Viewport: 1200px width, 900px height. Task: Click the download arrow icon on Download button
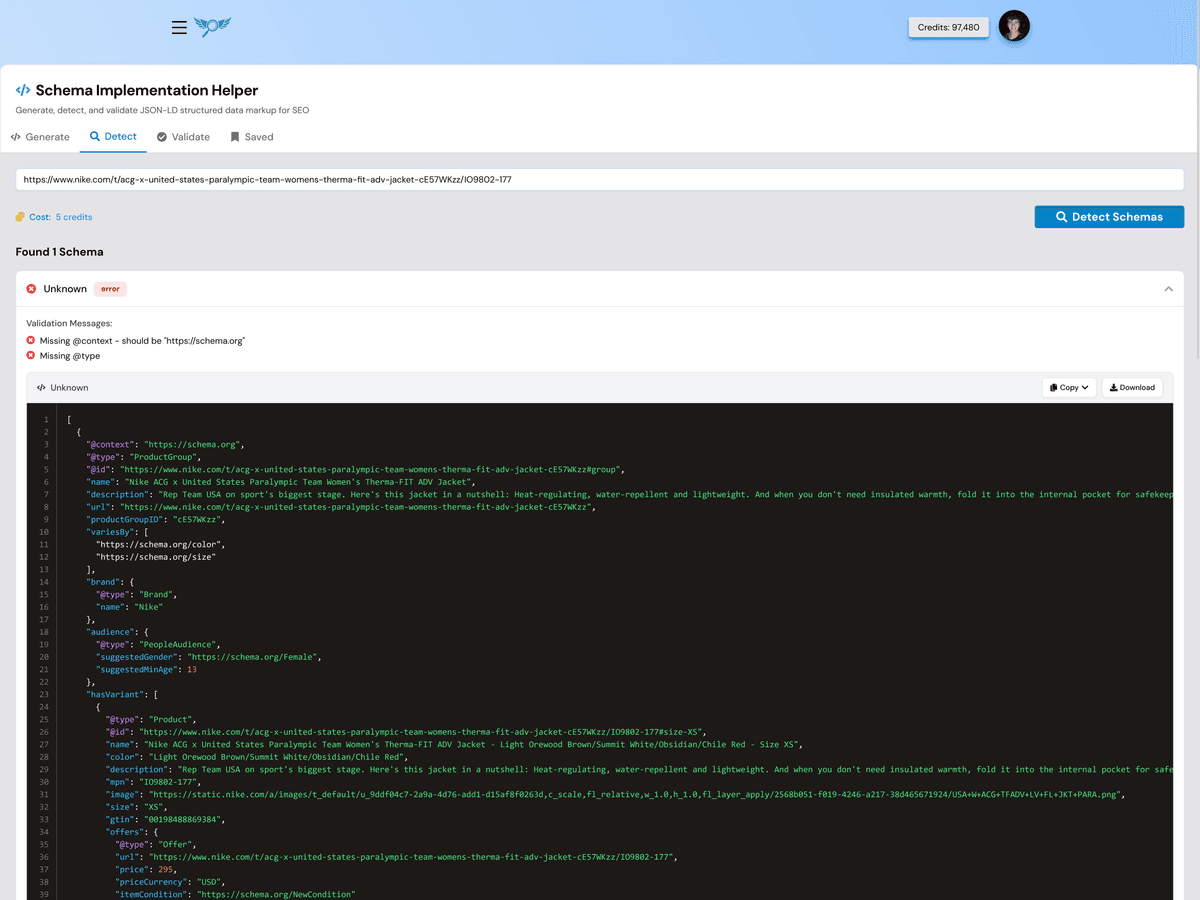[x=1113, y=387]
